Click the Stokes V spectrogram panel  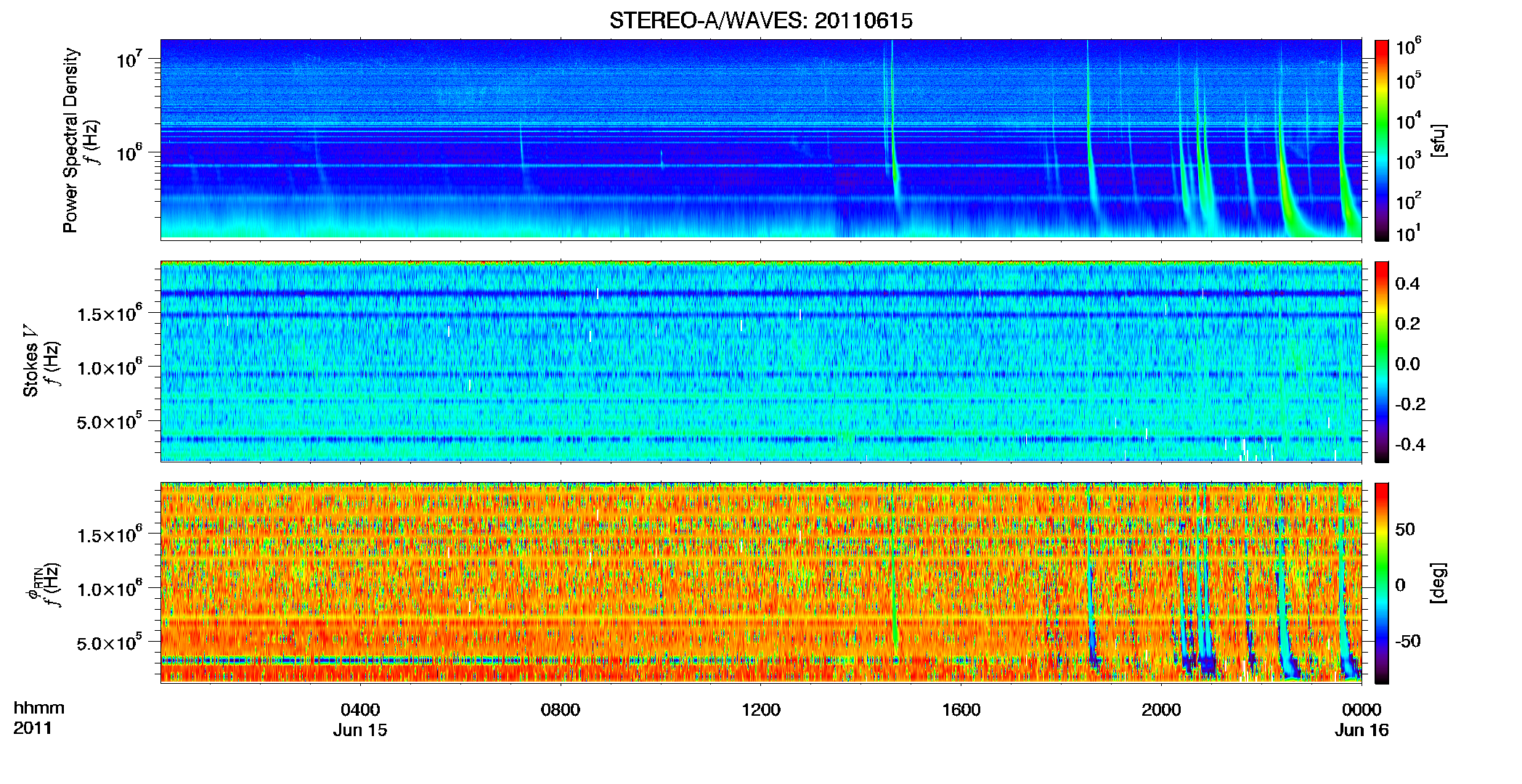tap(761, 362)
